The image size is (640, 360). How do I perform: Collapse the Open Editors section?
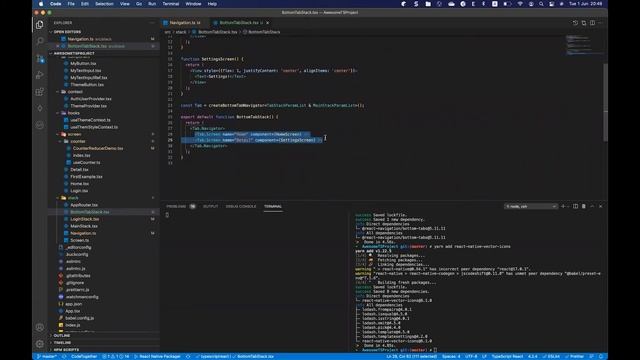(67, 32)
